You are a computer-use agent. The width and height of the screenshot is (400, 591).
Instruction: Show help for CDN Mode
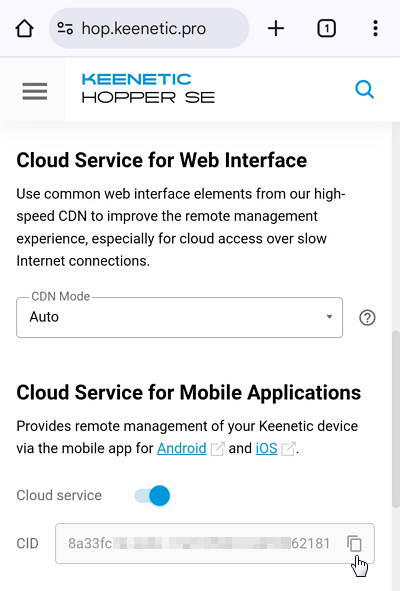(x=367, y=318)
